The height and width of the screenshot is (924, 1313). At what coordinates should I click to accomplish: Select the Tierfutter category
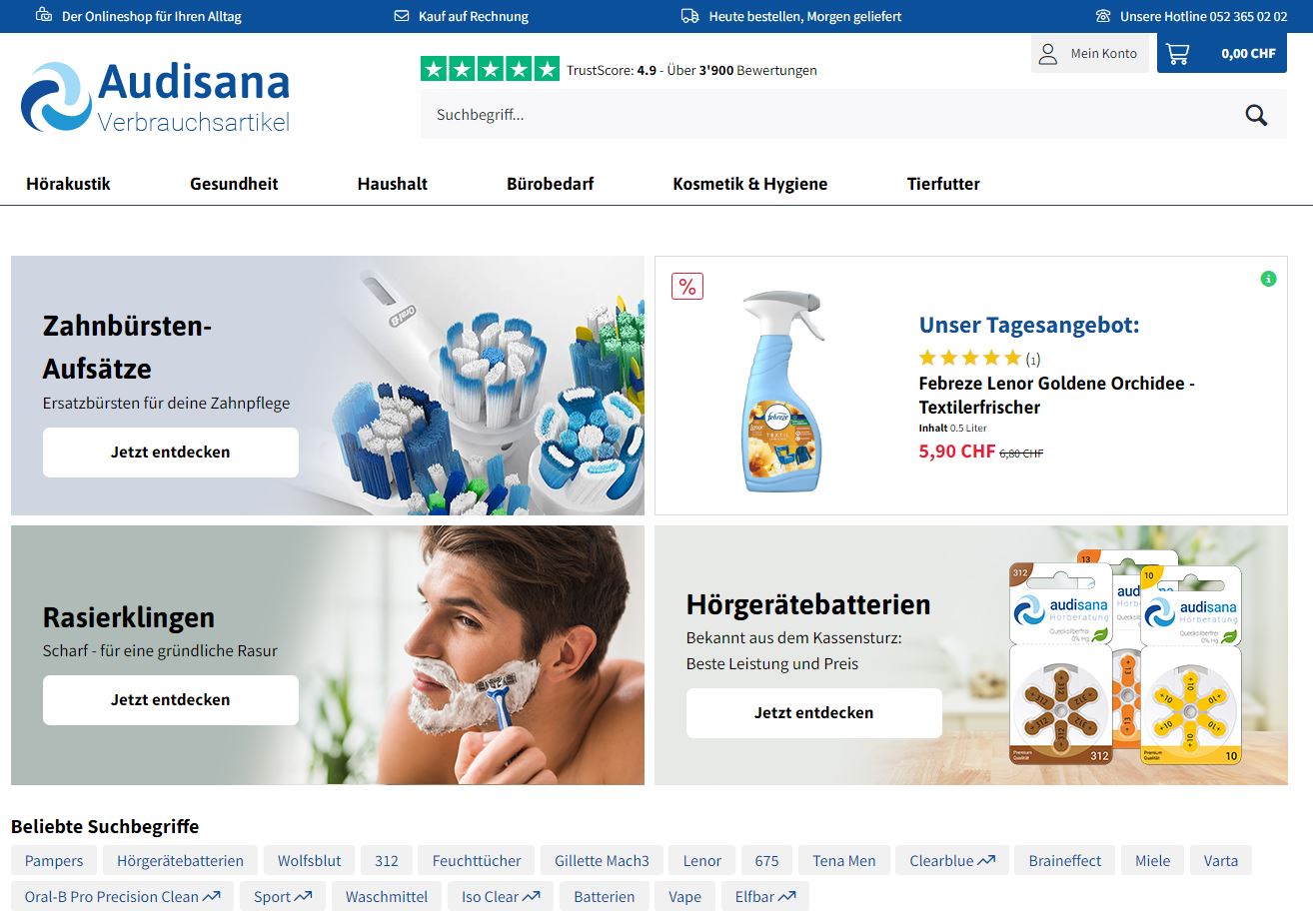[x=943, y=184]
